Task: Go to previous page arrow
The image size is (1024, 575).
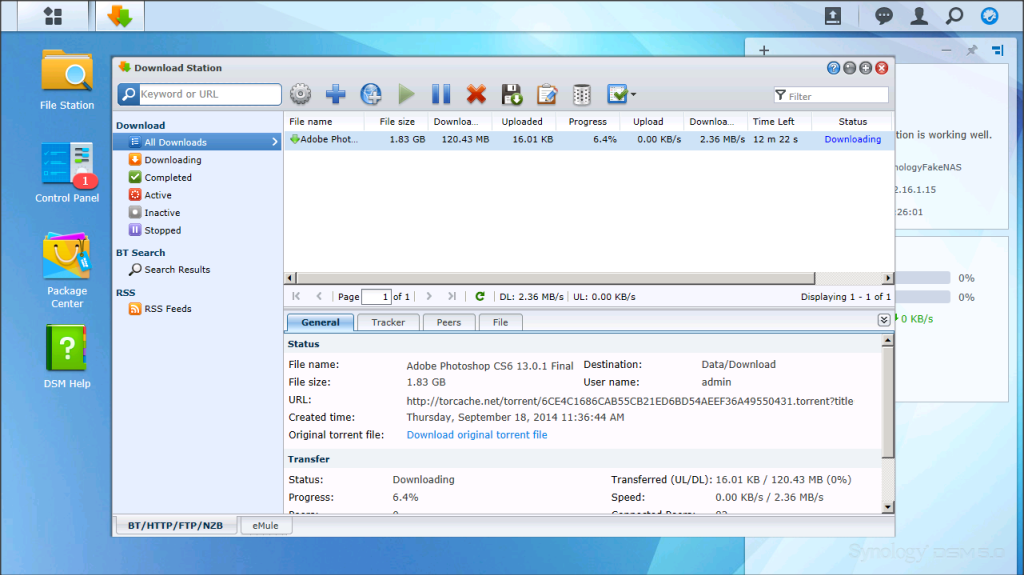Action: 319,296
